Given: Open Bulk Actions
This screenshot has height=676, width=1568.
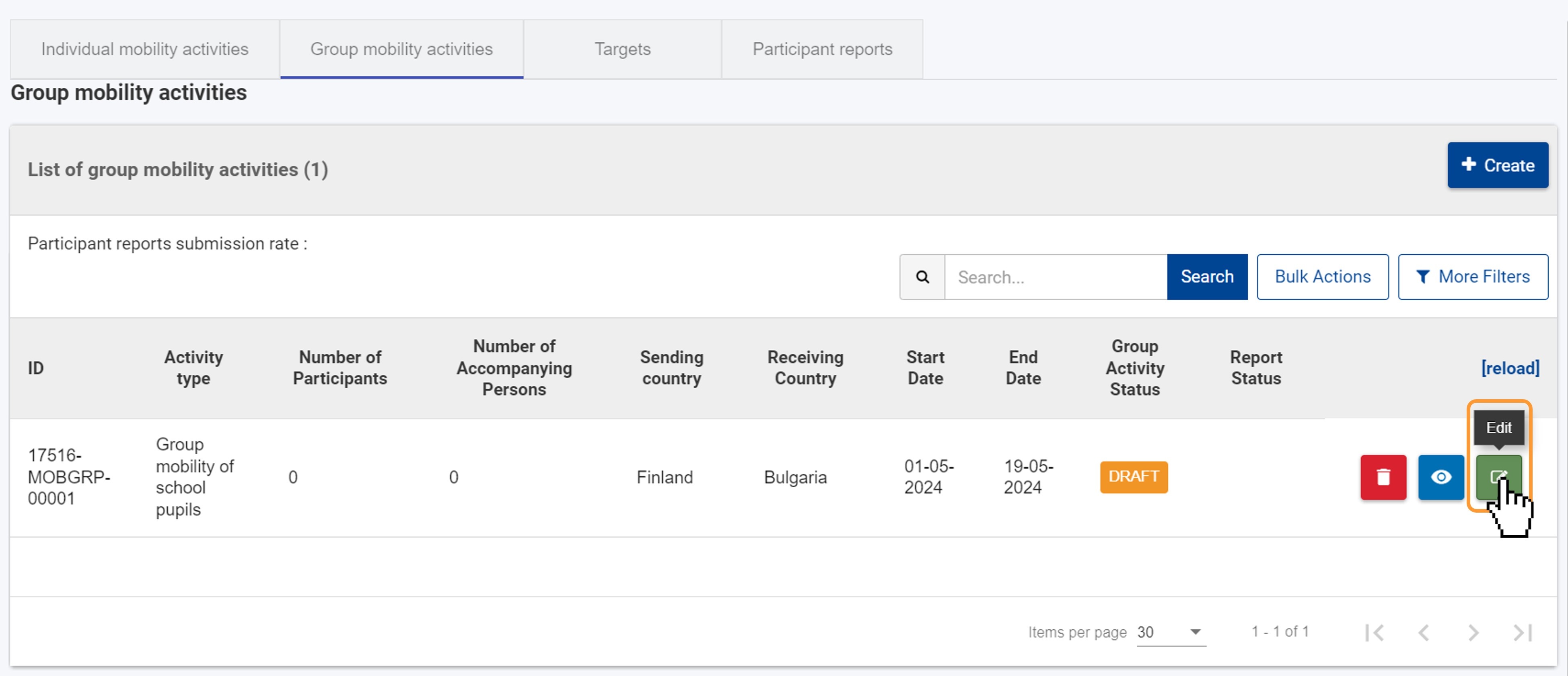Looking at the screenshot, I should click(1322, 277).
